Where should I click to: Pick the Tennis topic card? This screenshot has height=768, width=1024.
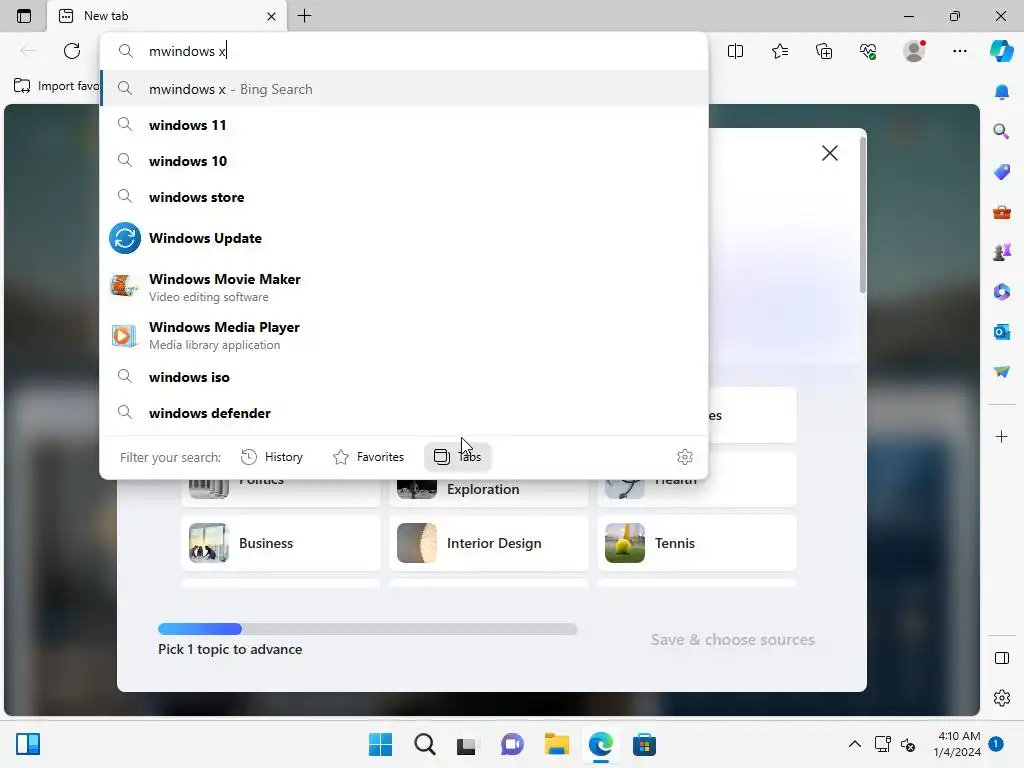tap(697, 543)
